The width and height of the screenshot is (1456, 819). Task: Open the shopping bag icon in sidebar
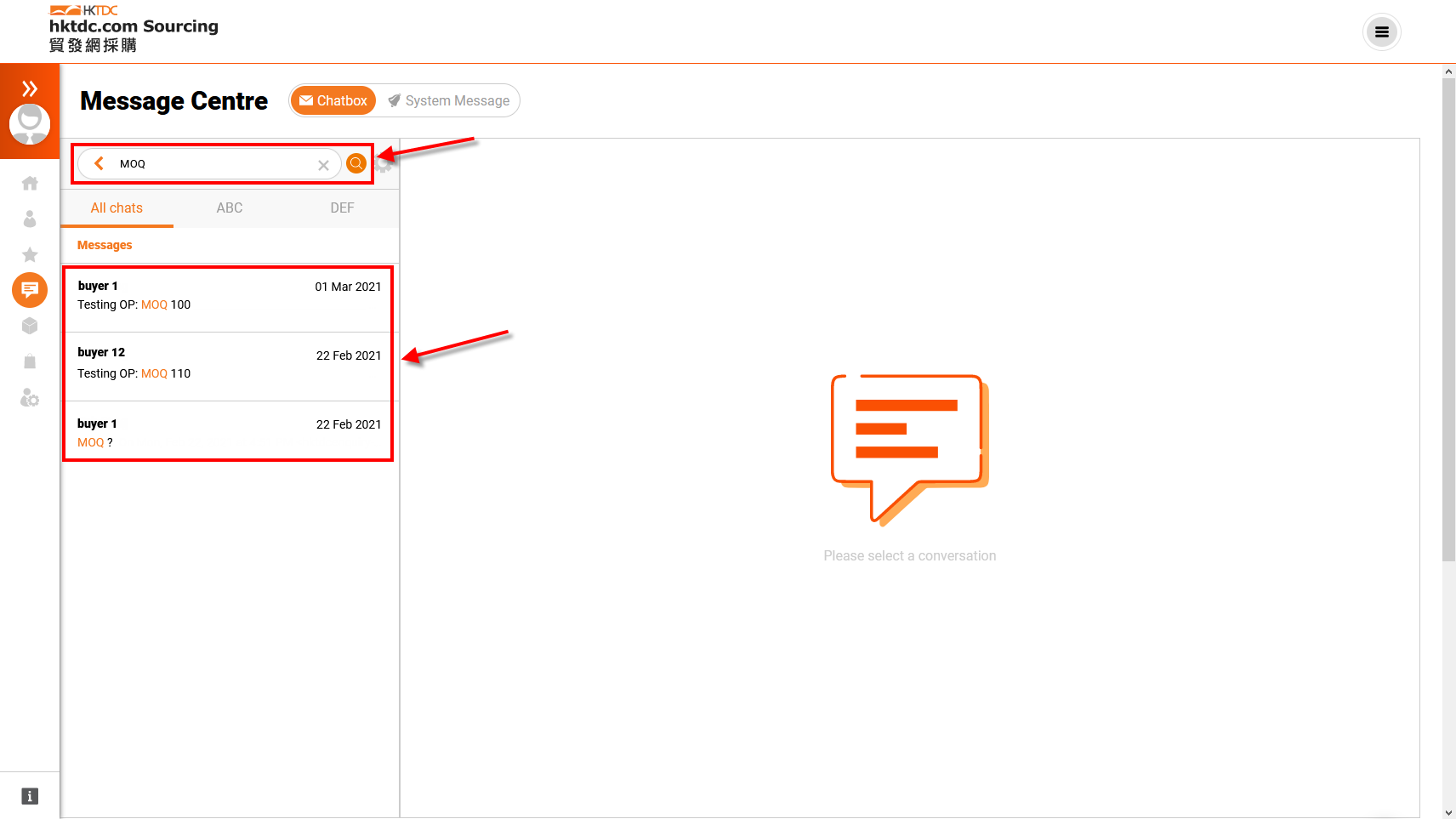click(x=30, y=361)
